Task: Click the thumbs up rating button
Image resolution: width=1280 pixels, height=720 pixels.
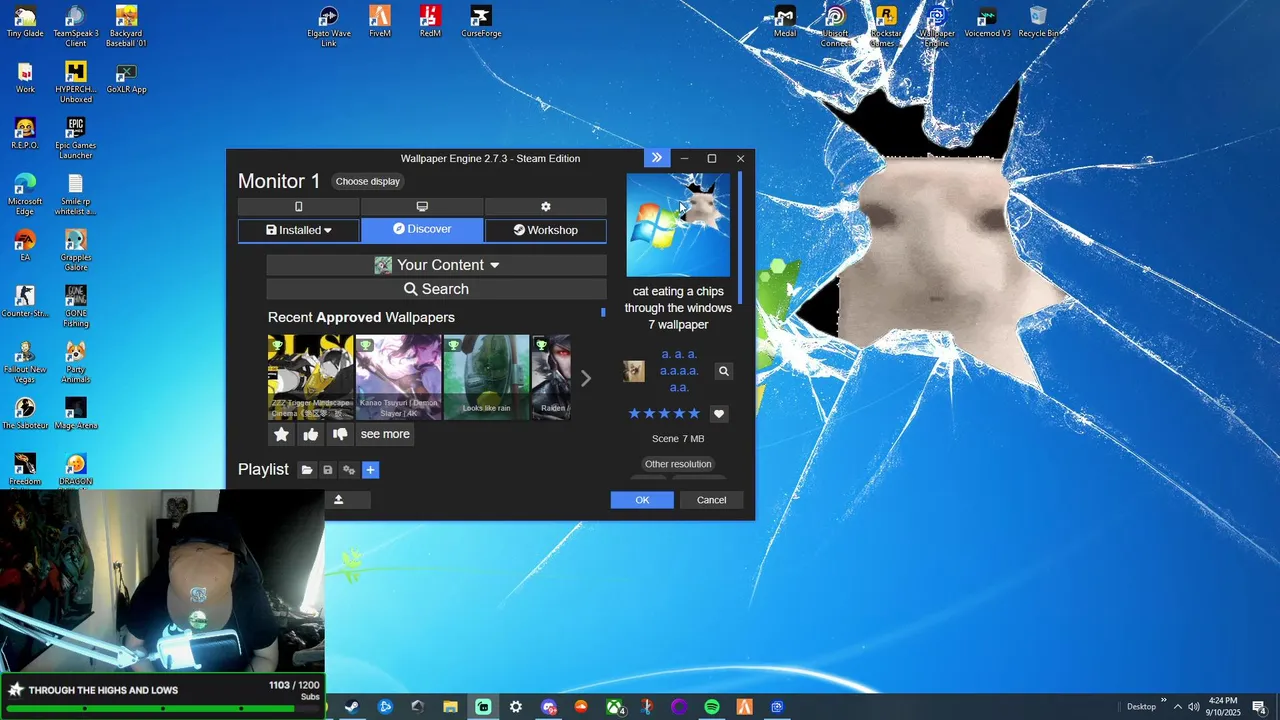Action: pos(310,434)
